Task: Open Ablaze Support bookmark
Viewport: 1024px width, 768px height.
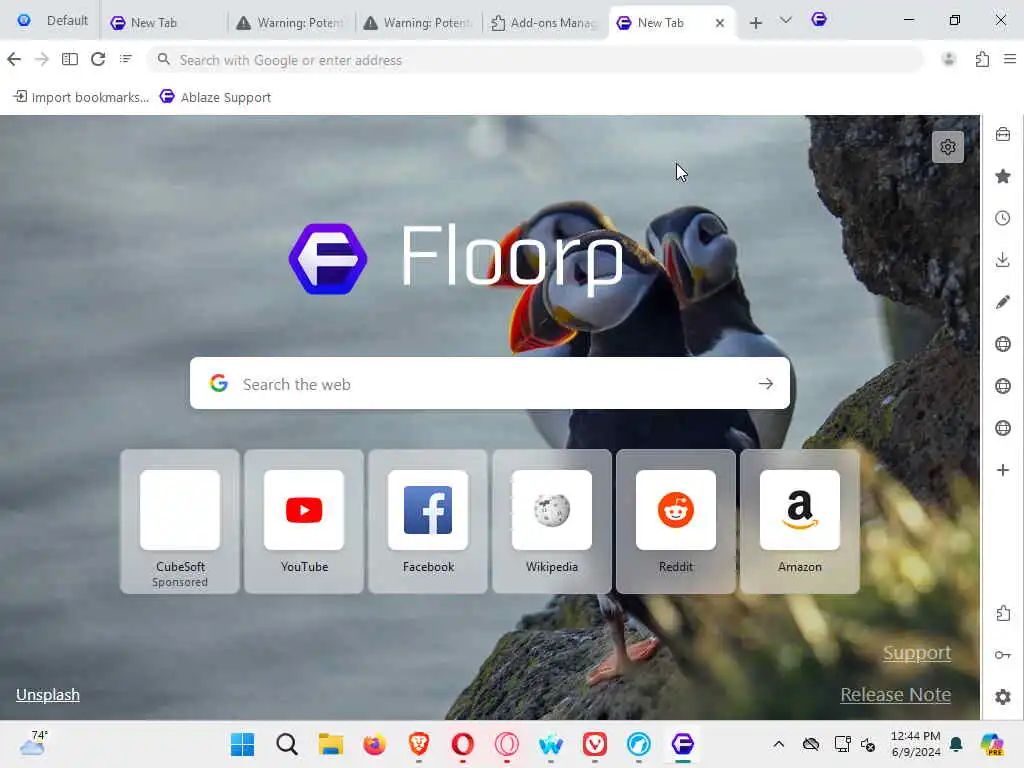Action: click(216, 97)
